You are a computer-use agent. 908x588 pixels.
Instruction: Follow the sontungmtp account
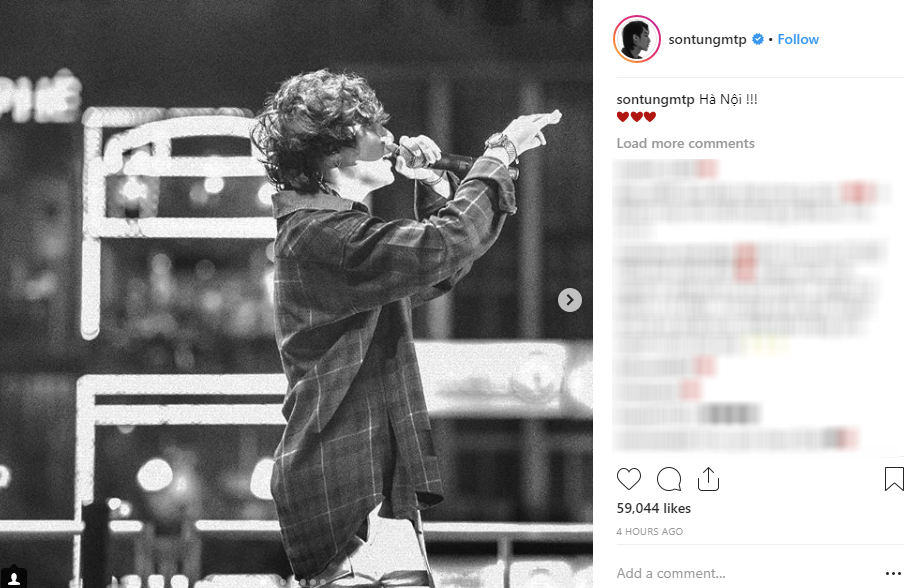pos(798,39)
